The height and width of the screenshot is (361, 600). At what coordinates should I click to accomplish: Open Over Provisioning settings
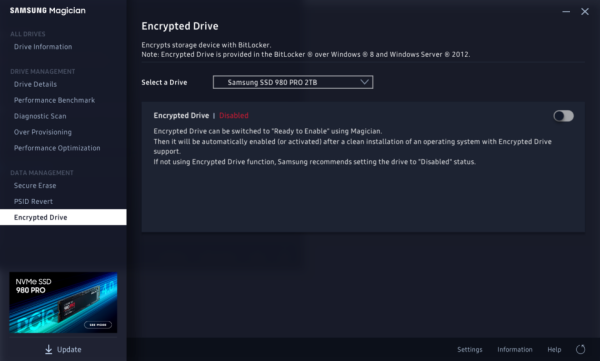43,132
